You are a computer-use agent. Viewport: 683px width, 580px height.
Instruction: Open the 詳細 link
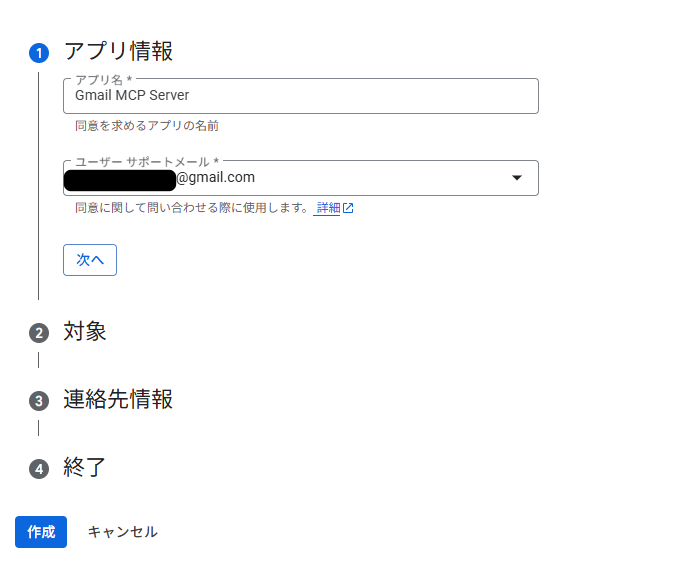pos(328,208)
